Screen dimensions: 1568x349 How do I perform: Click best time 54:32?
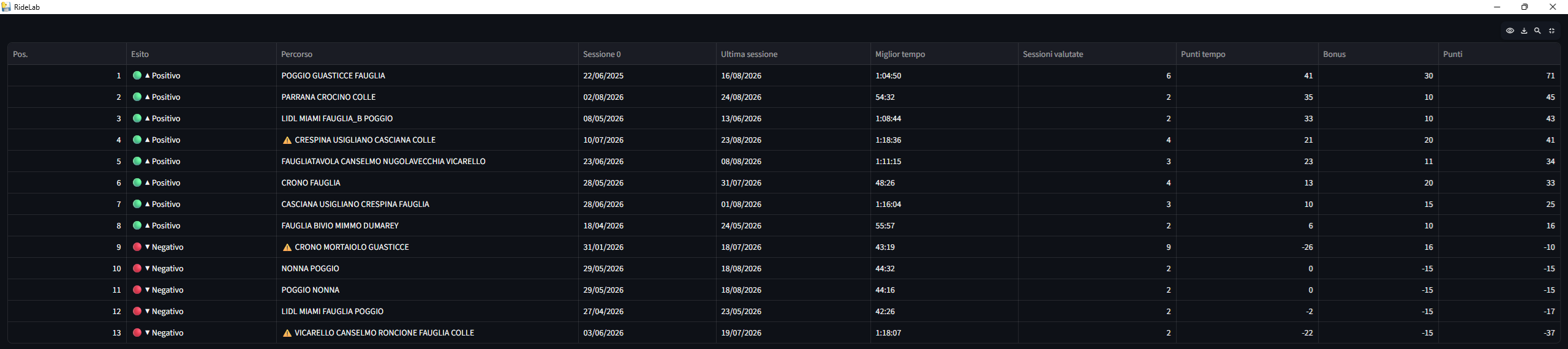(885, 97)
